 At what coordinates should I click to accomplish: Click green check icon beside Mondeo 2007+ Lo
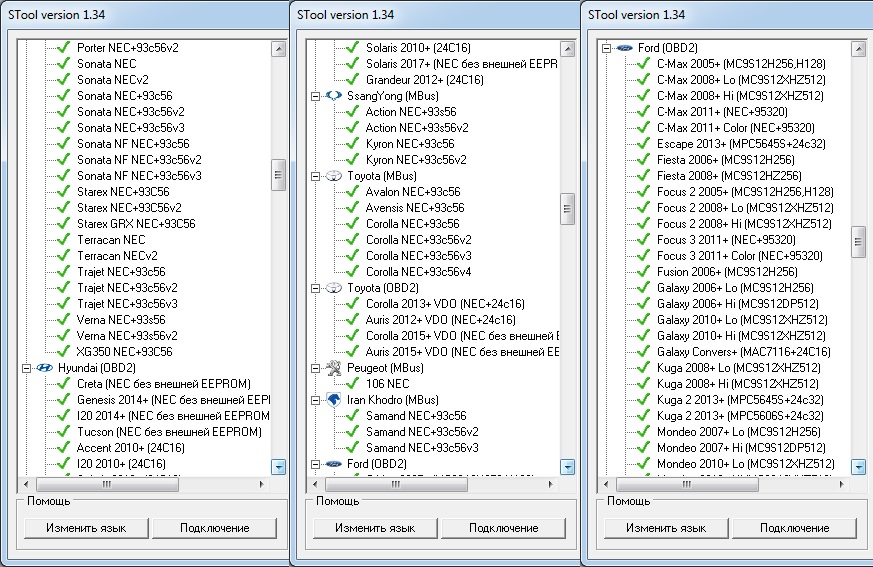tap(644, 432)
